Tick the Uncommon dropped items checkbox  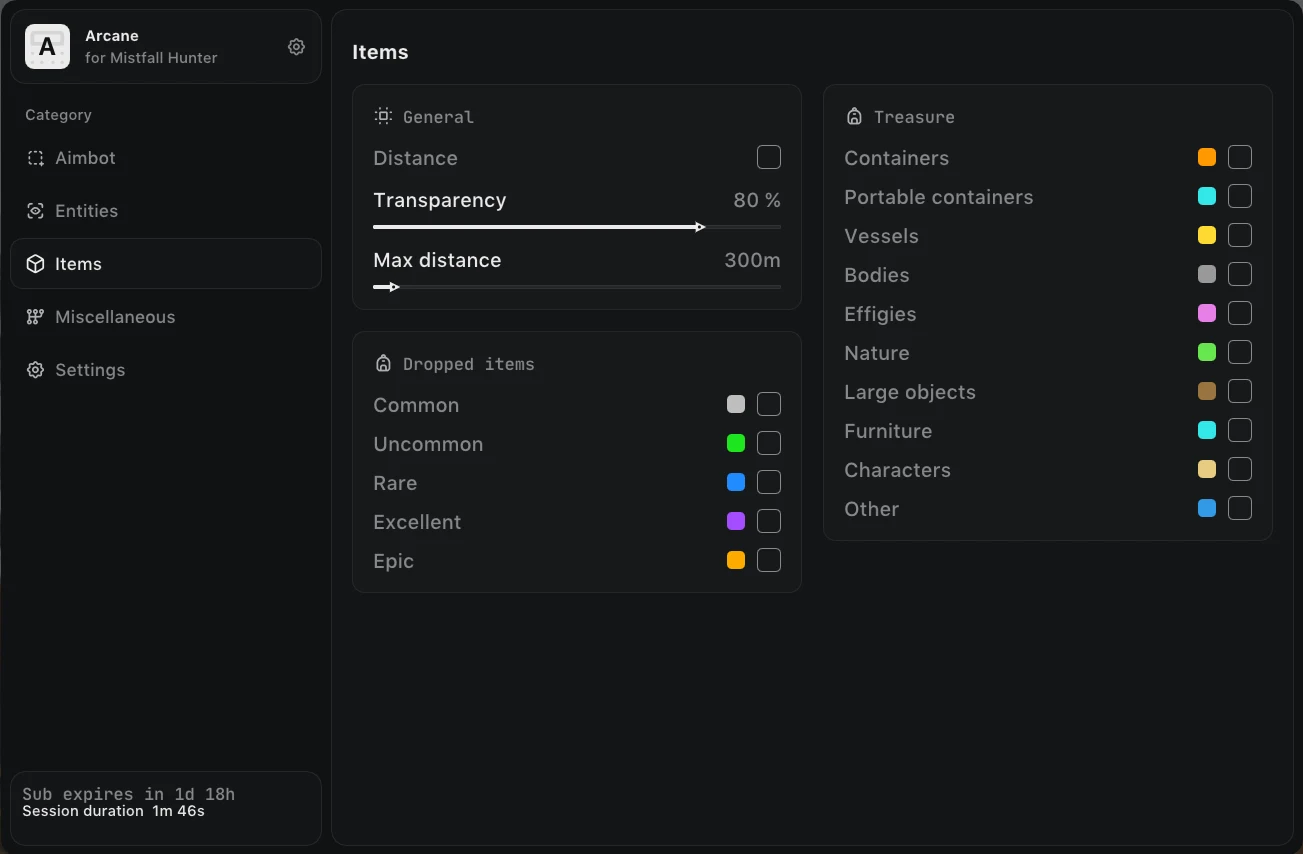click(769, 443)
